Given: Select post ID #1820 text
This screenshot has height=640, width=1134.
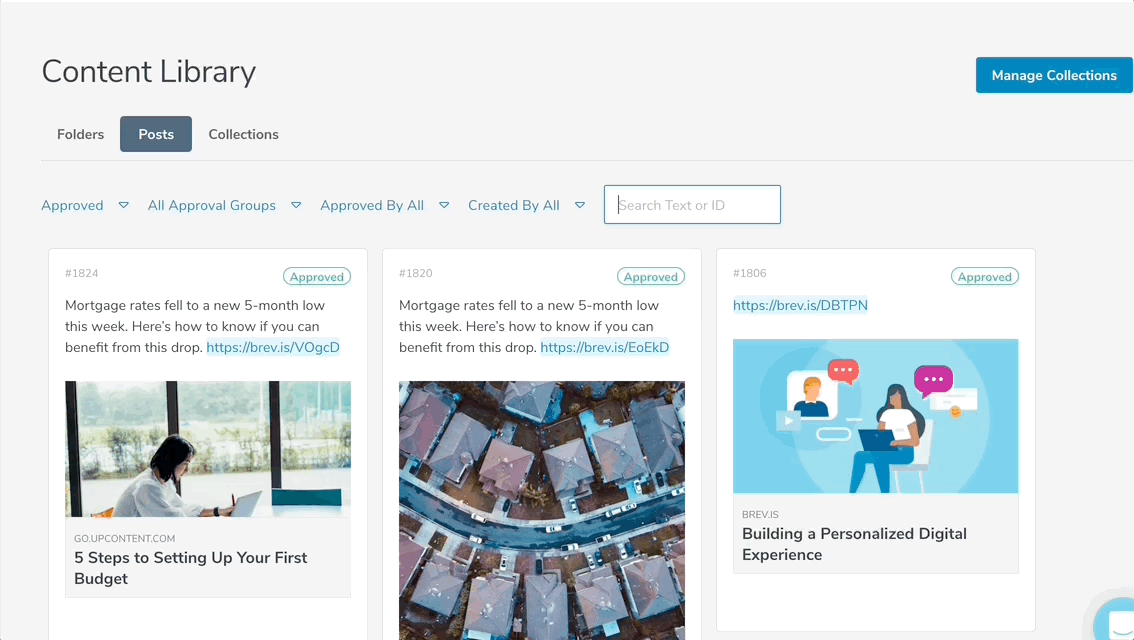Looking at the screenshot, I should tap(416, 273).
